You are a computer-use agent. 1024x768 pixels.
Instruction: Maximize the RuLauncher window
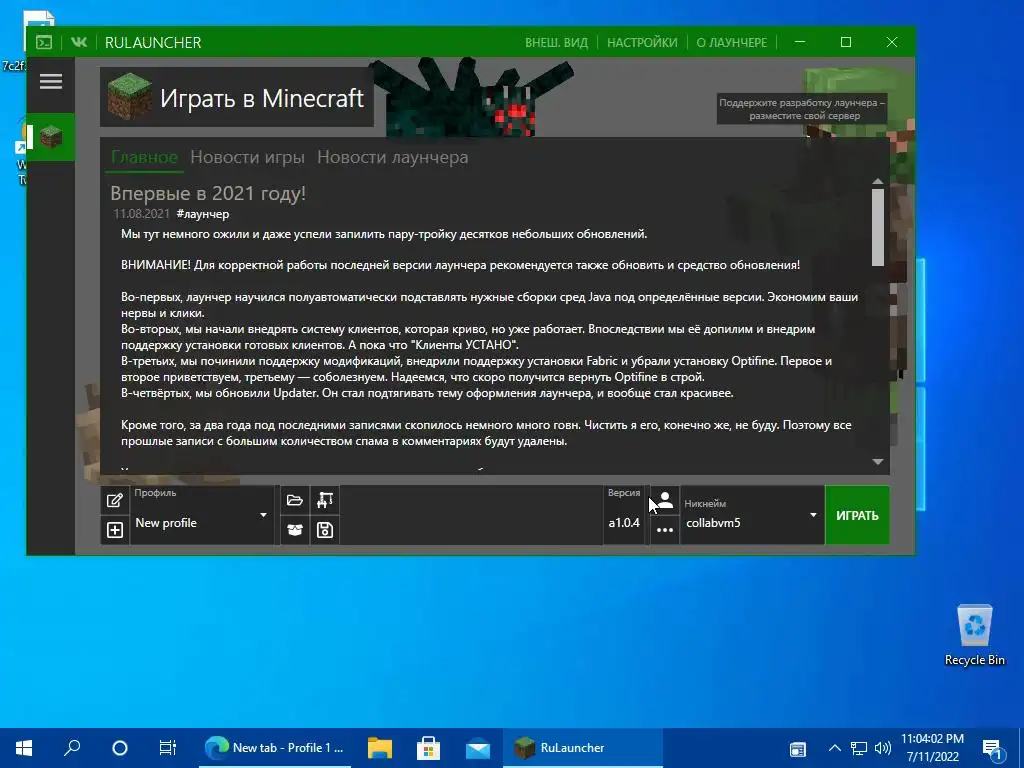[x=846, y=42]
